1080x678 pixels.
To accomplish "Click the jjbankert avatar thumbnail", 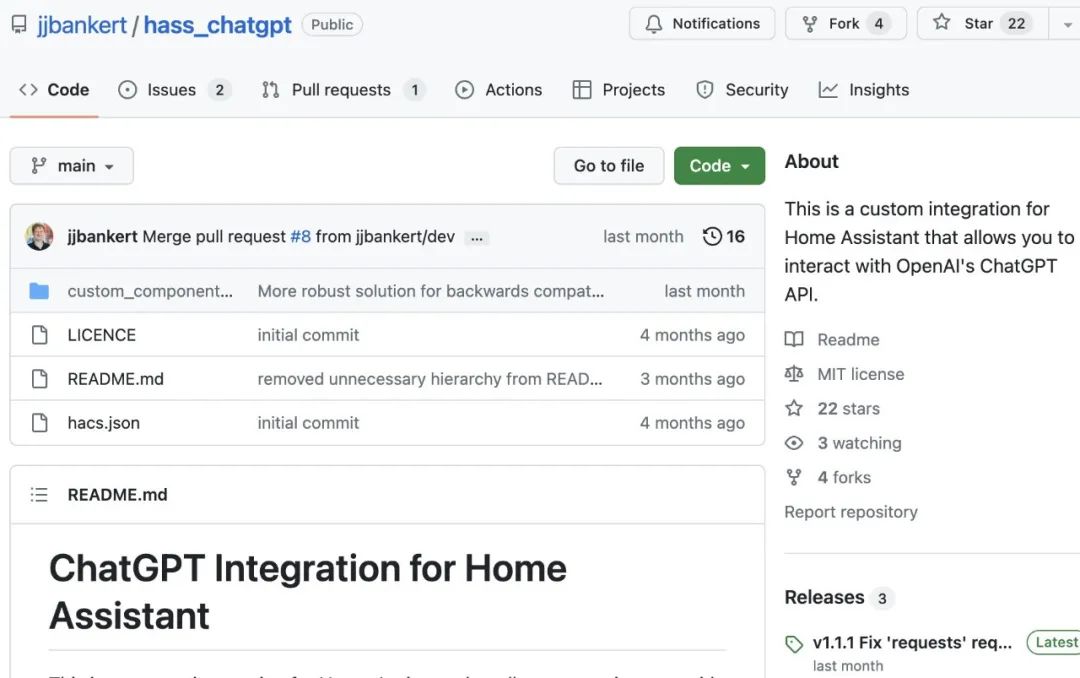I will click(39, 237).
